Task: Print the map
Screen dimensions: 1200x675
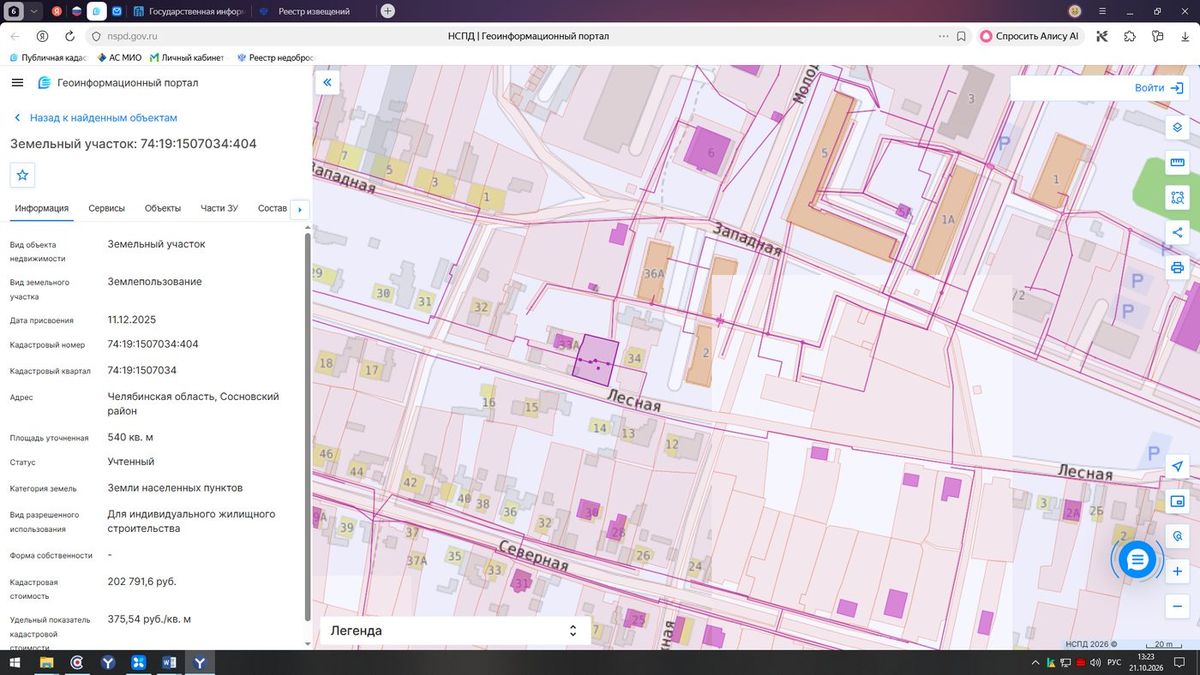Action: pyautogui.click(x=1177, y=267)
